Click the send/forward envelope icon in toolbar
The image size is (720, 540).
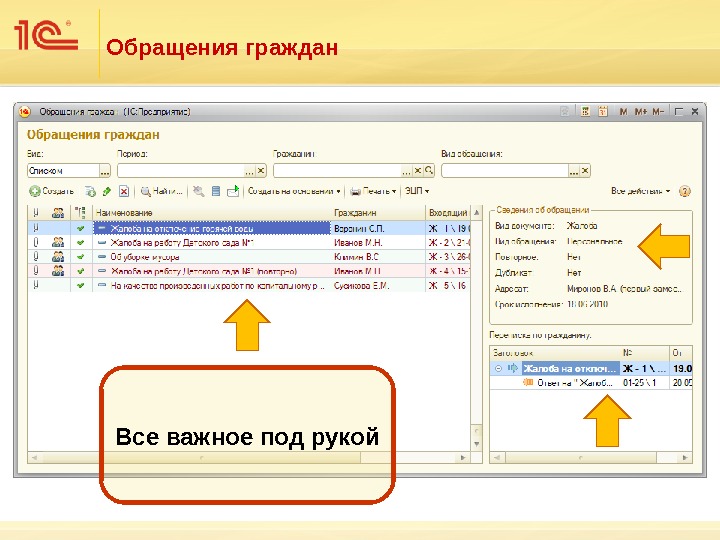pyautogui.click(x=233, y=191)
